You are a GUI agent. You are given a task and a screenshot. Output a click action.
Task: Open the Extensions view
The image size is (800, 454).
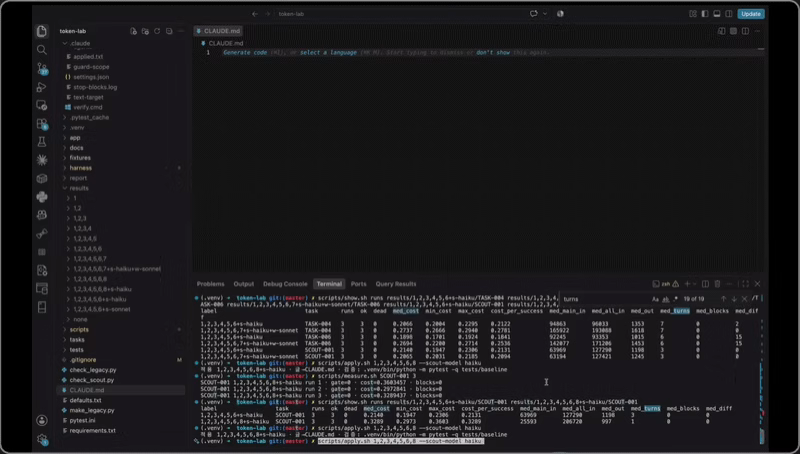(x=42, y=123)
